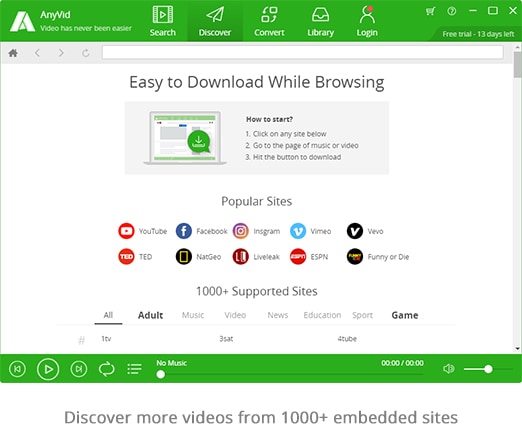522x424 pixels.
Task: Open the TED site icon
Action: pos(126,256)
